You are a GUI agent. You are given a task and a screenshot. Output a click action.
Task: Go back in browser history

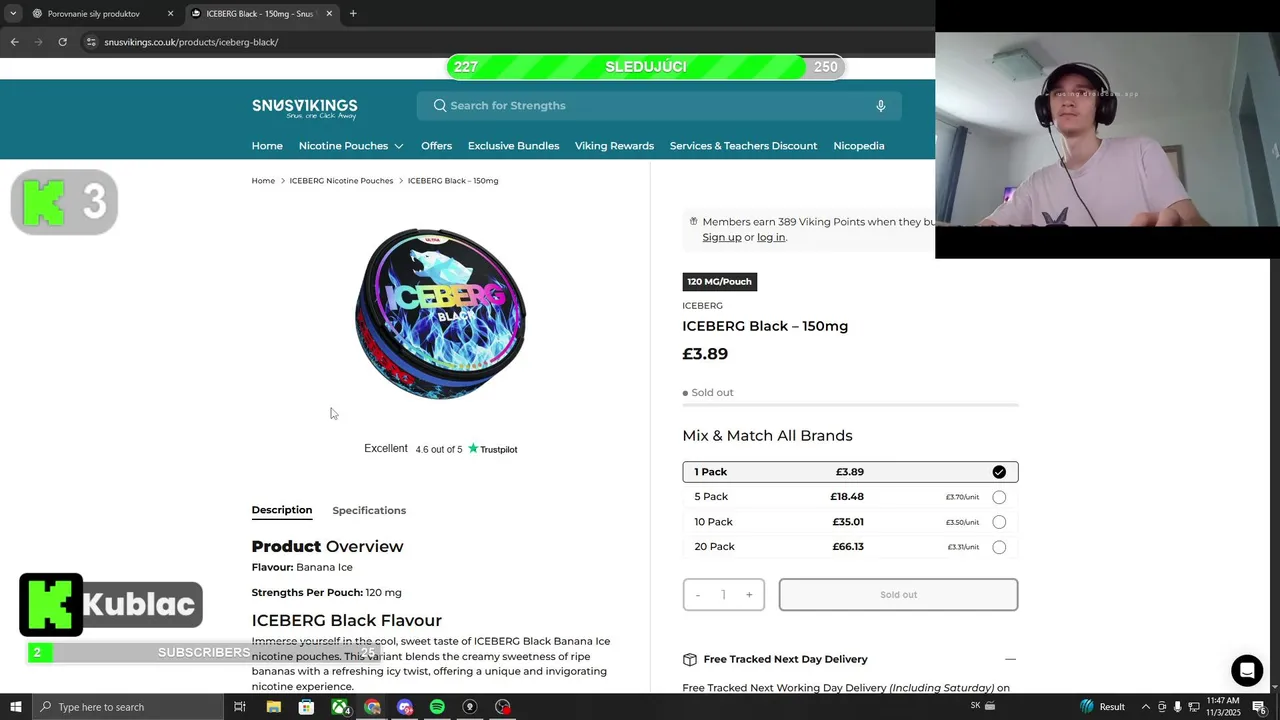point(14,42)
